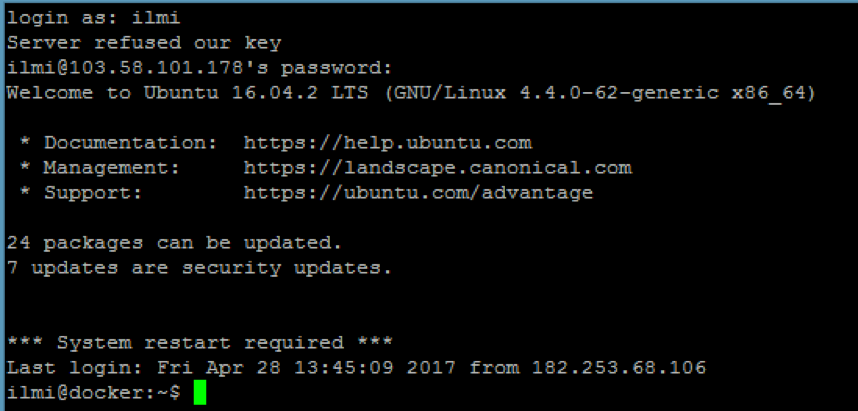
Task: Click the 182.253.68.106 last login IP address
Action: pos(618,368)
